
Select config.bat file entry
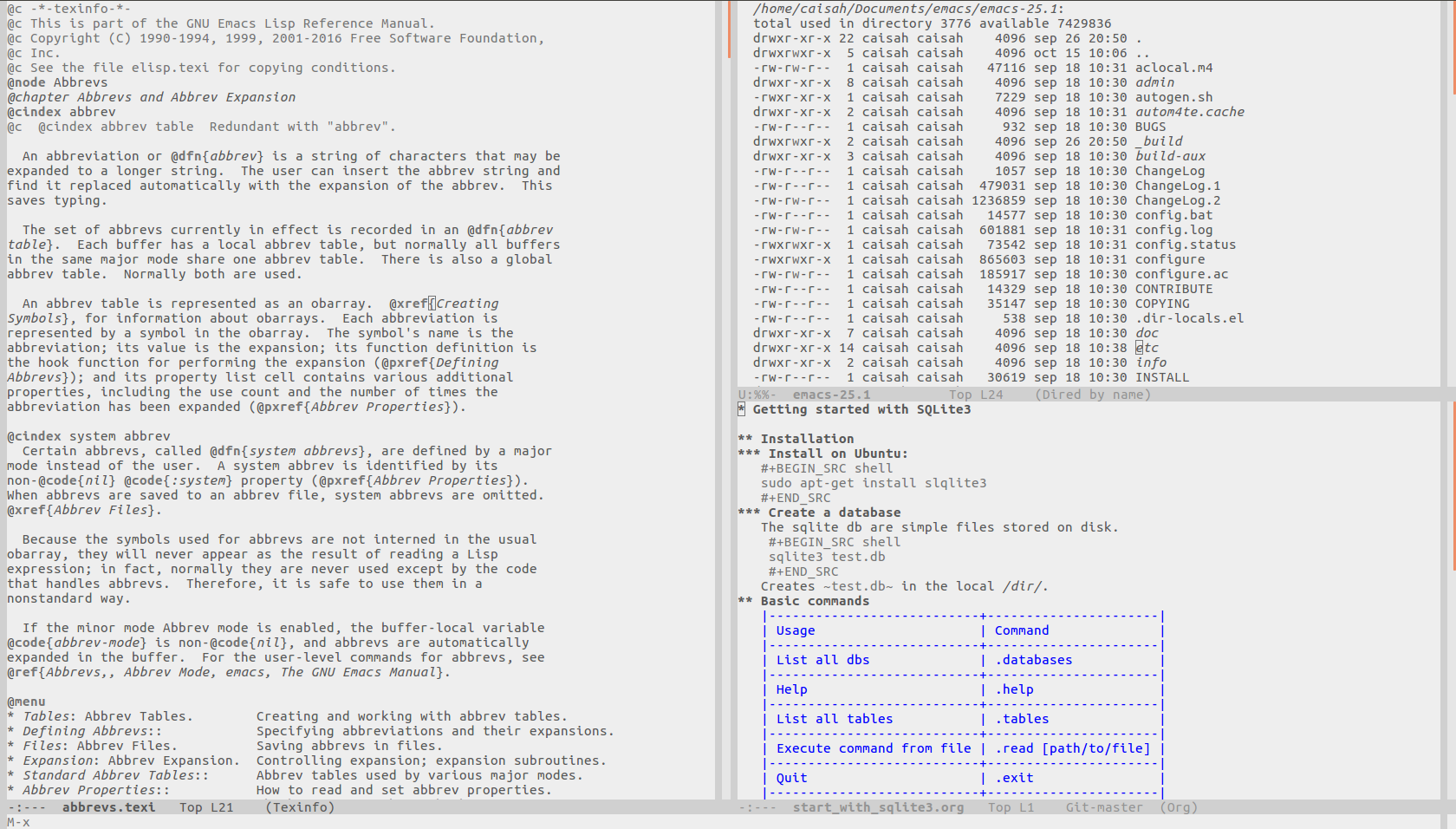(1174, 215)
